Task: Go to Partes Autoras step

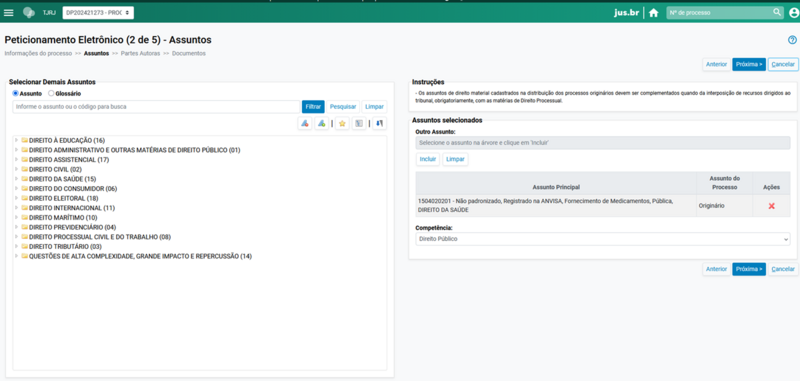Action: [140, 53]
